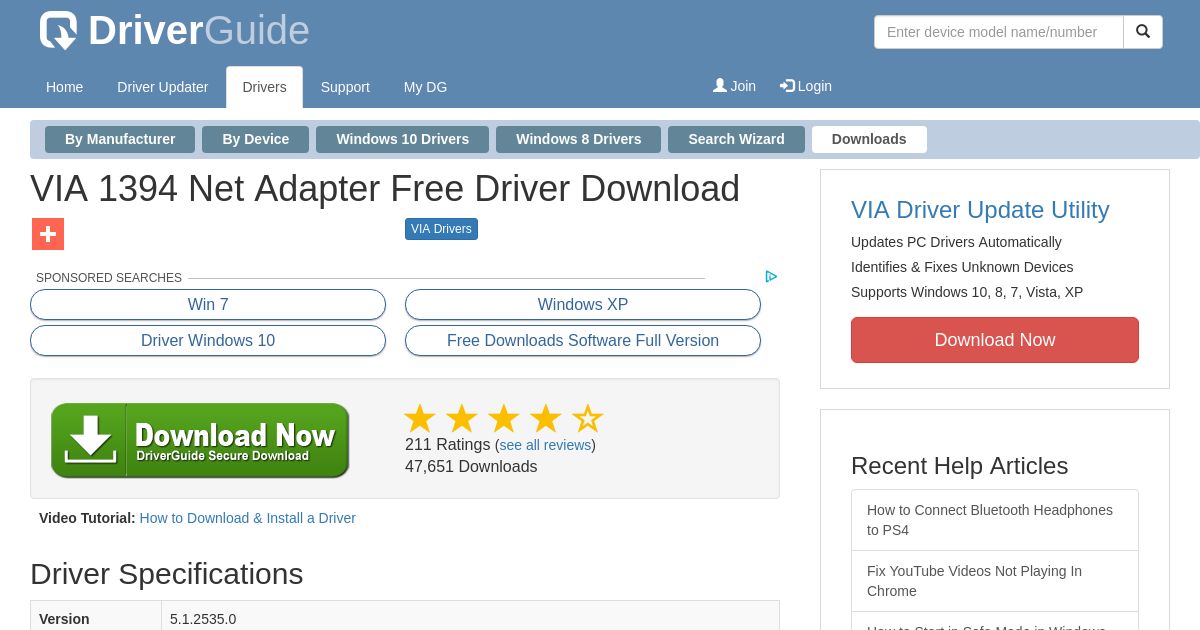This screenshot has height=630, width=1200.
Task: Open Bluetooth Headphones to PS4 article
Action: 995,520
